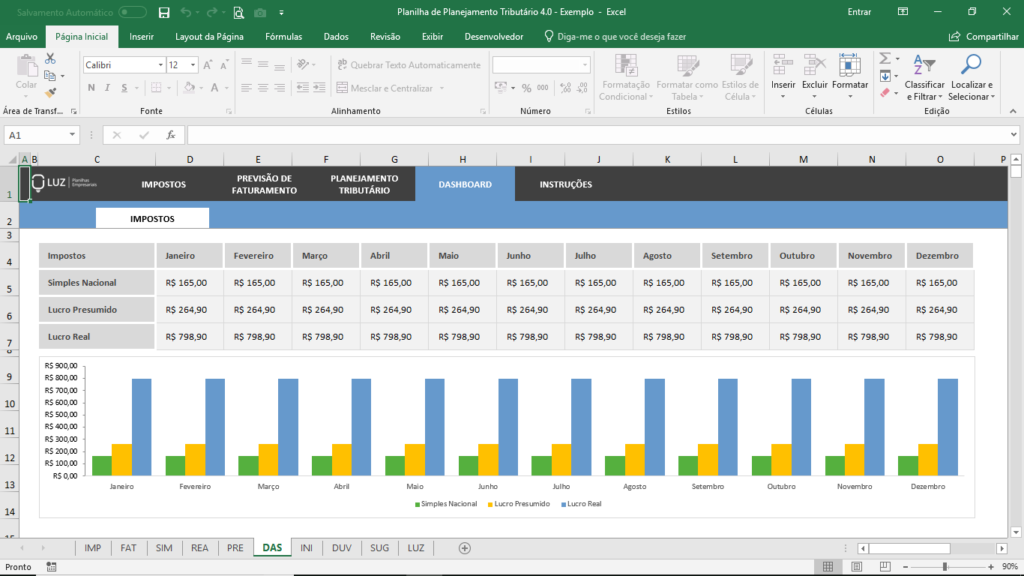Screen dimensions: 1024x576
Task: Click the DASHBOARD navigation button
Action: (465, 184)
